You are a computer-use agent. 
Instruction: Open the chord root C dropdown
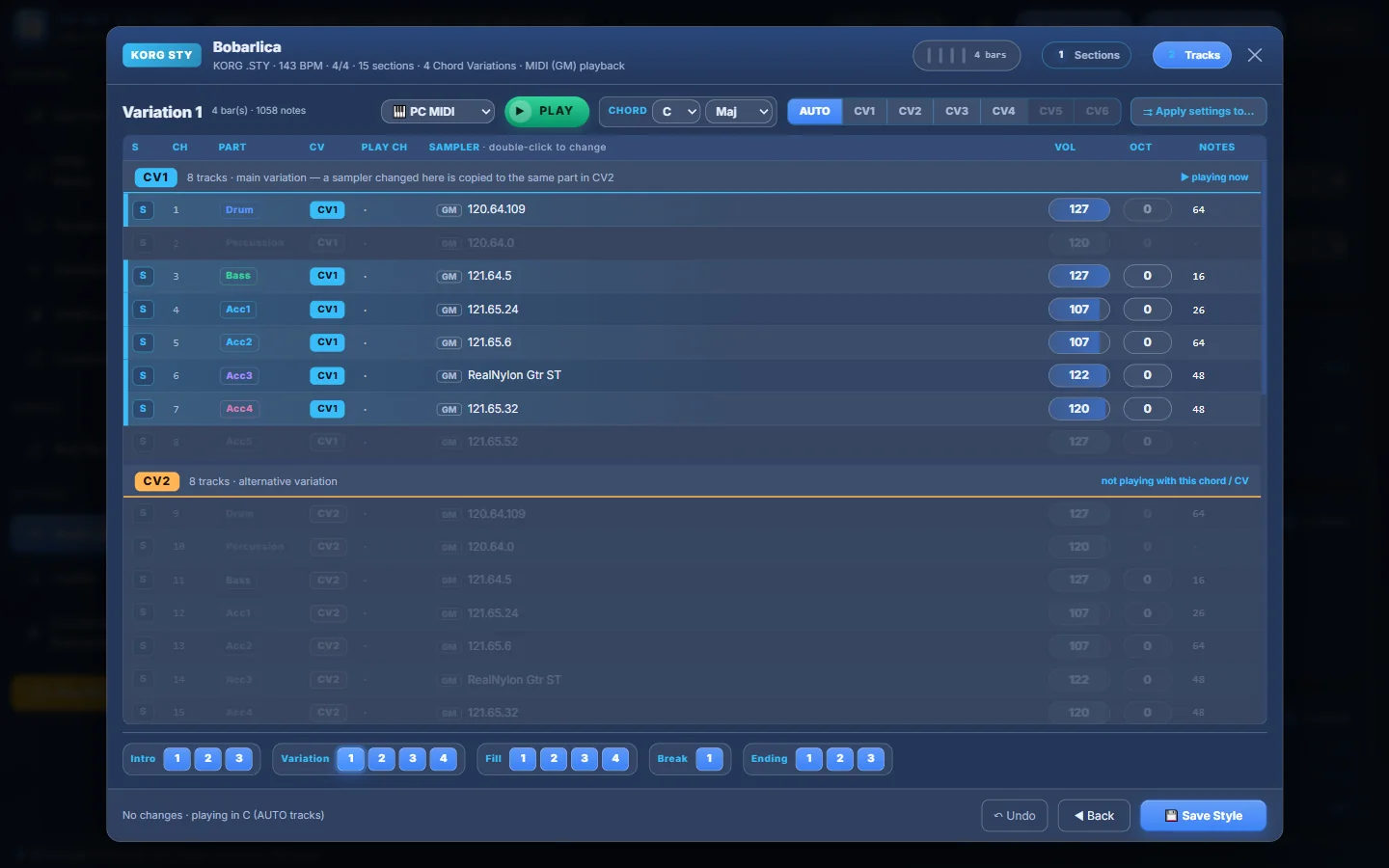tap(676, 112)
